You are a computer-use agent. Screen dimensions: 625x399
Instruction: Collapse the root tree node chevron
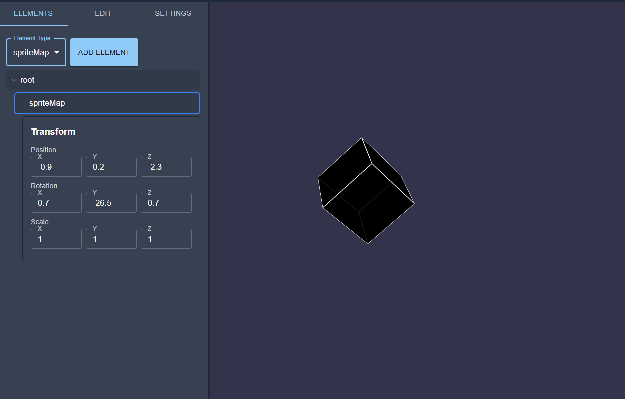coord(14,80)
